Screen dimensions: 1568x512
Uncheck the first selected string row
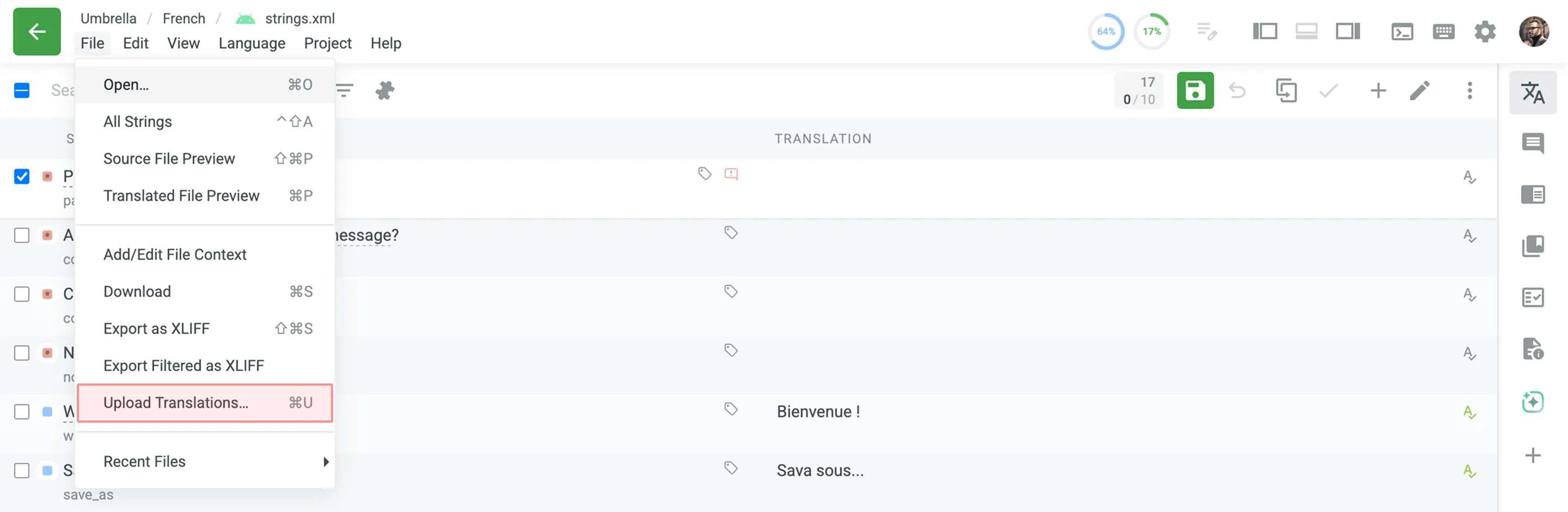(x=21, y=176)
